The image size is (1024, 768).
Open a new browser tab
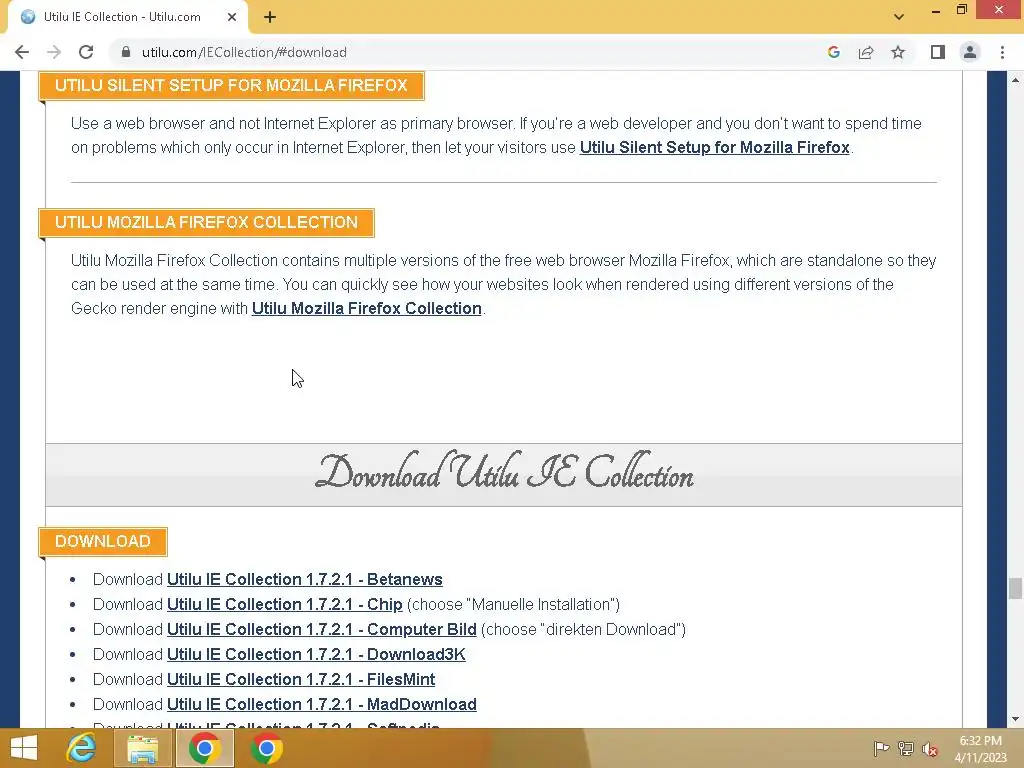pos(270,17)
